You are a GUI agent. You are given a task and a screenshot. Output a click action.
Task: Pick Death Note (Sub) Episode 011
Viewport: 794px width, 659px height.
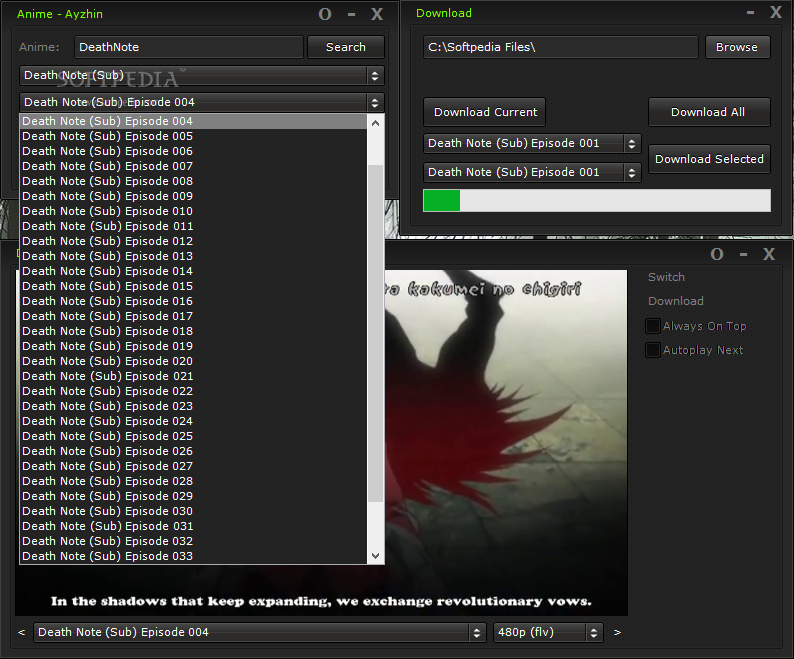[x=193, y=226]
